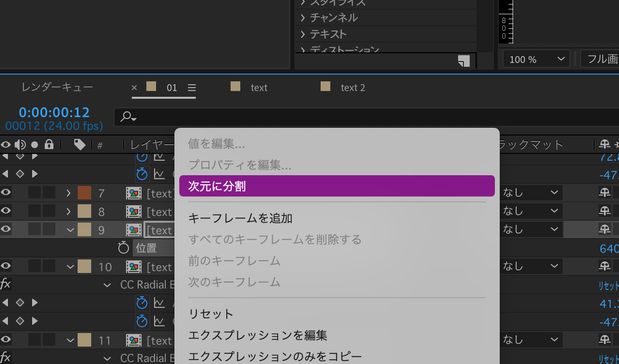Click layer 7 orange label color swatch

84,193
